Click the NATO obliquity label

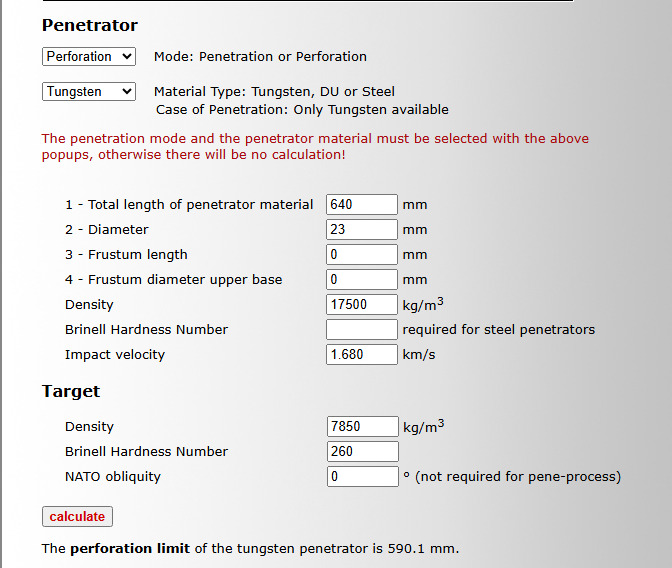113,477
